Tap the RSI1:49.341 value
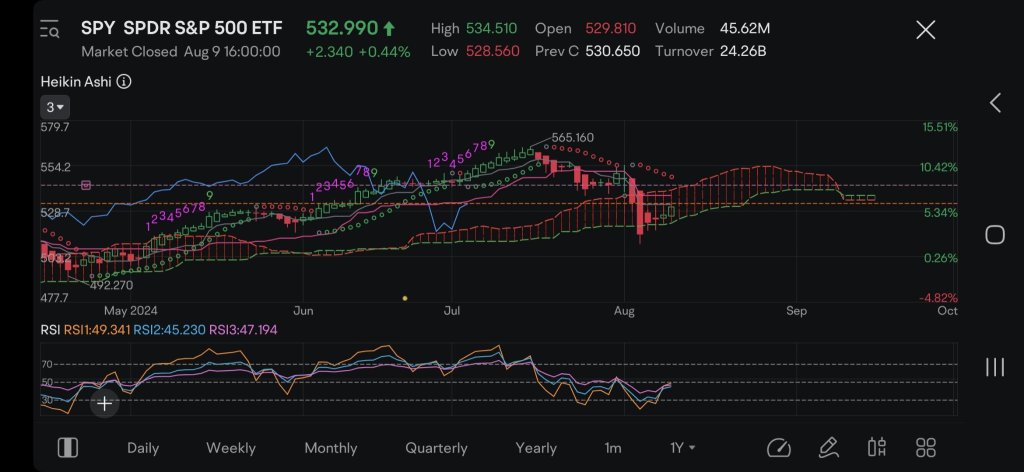The image size is (1024, 472). (97, 330)
